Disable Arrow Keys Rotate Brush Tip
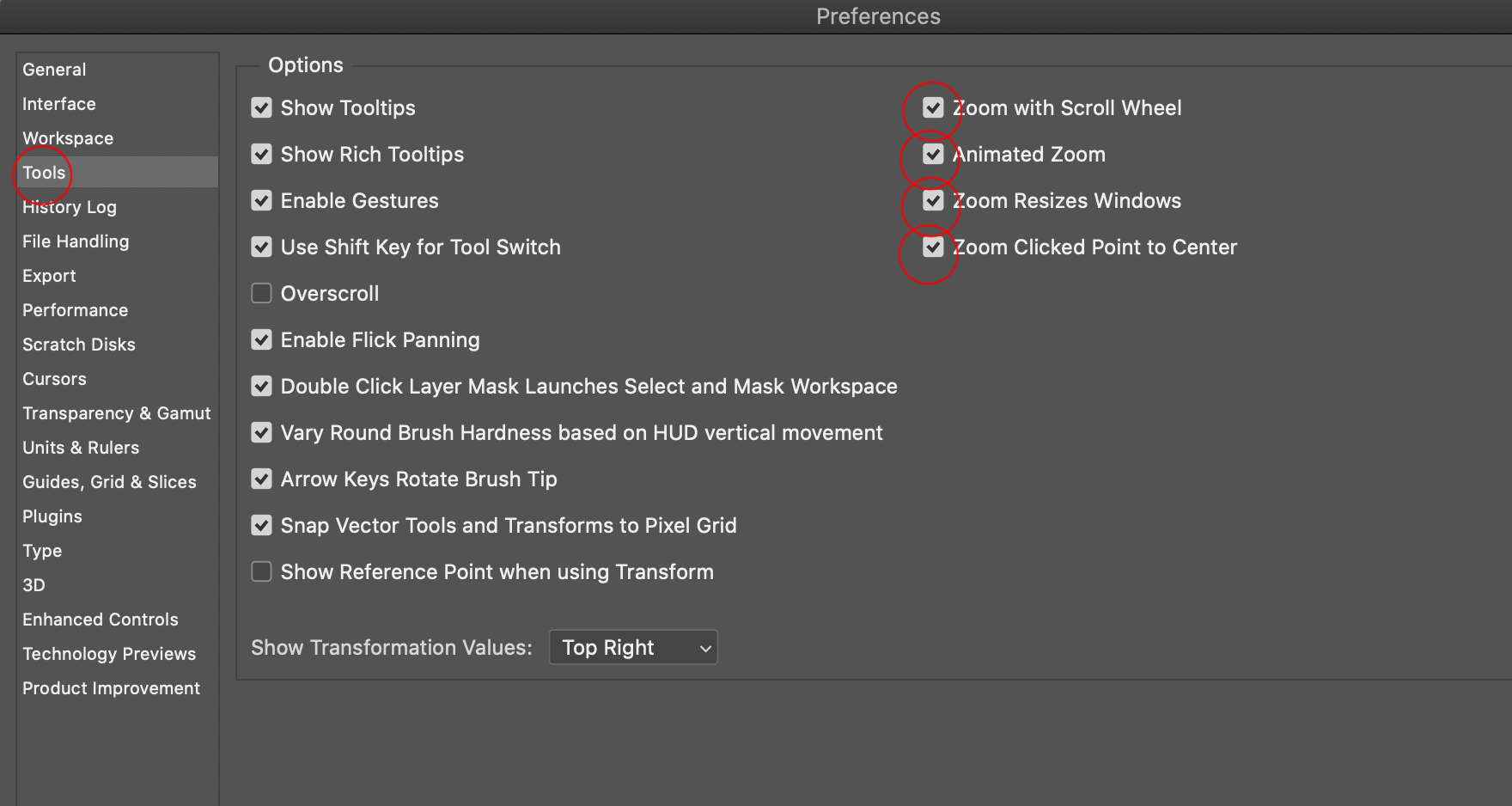 point(261,479)
